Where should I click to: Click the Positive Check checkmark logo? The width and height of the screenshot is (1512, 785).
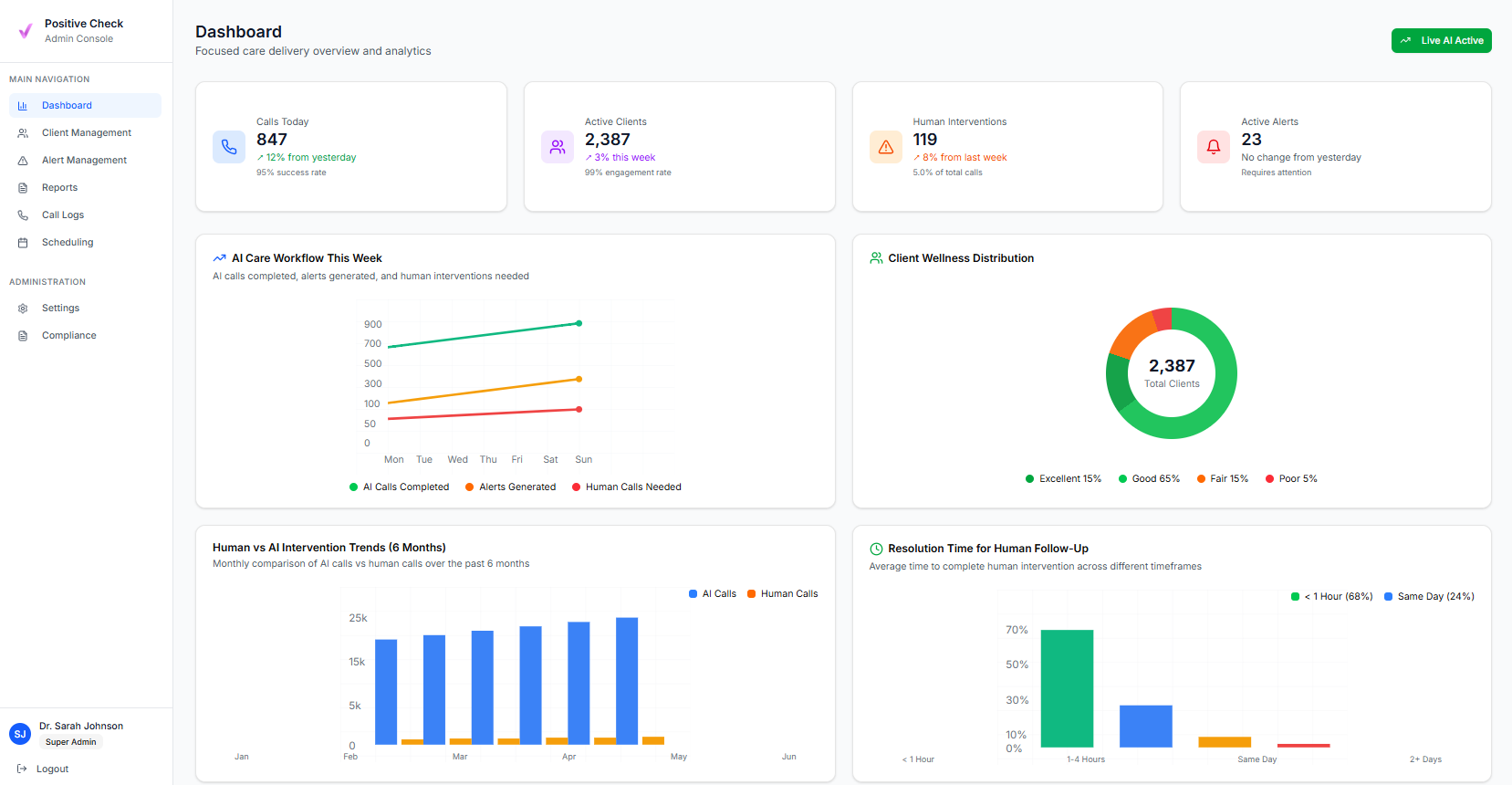[x=26, y=31]
